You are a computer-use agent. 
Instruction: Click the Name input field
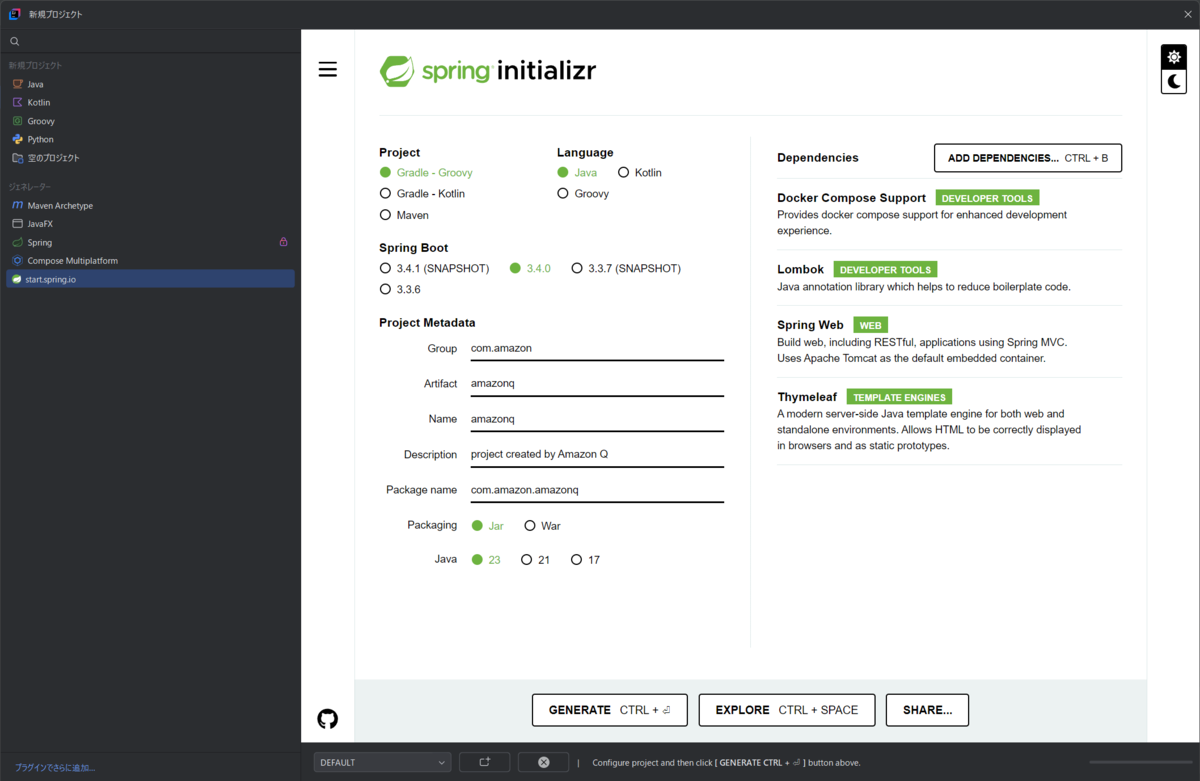click(x=597, y=419)
